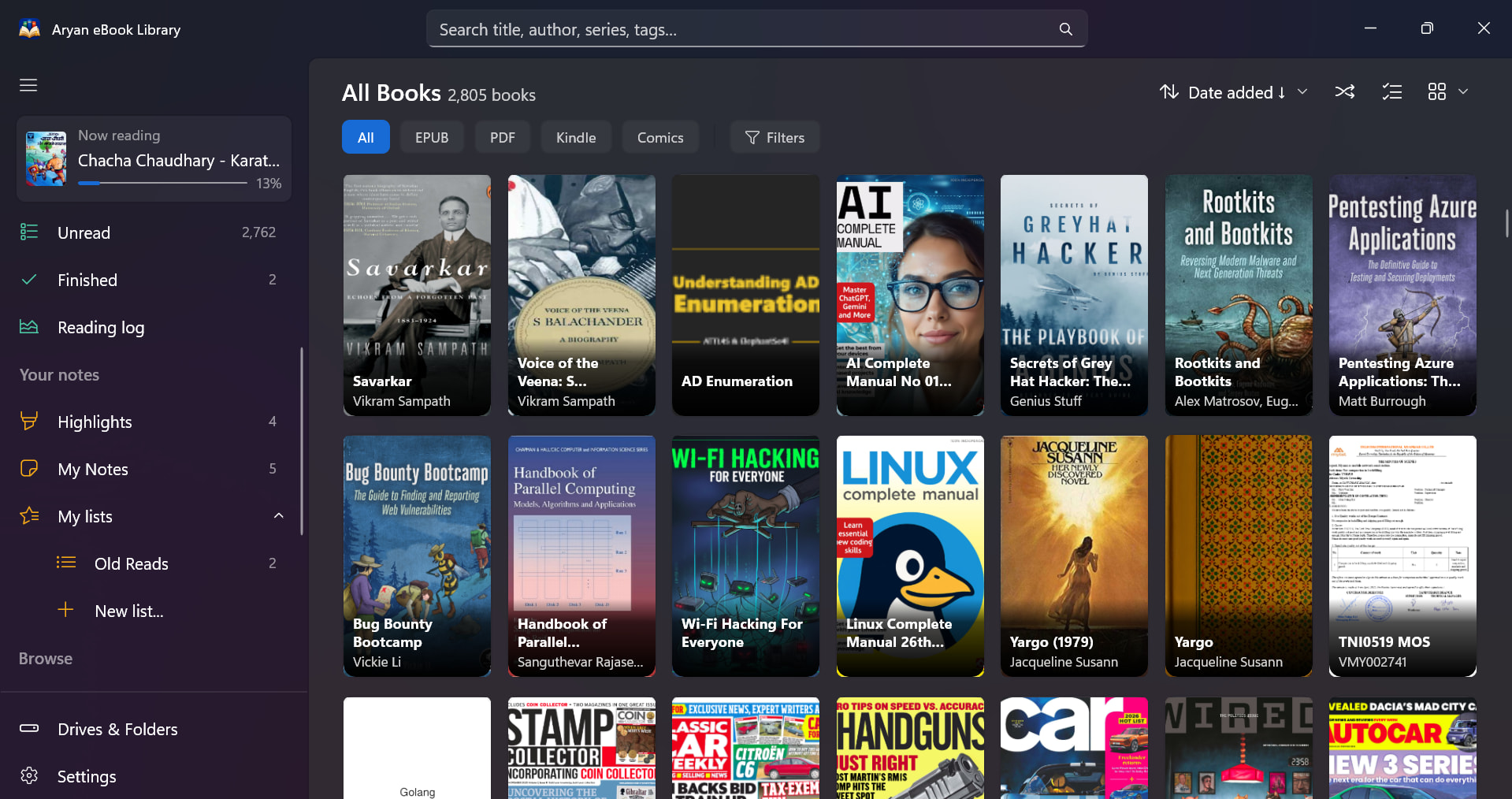
Task: Click the multi-select checklist icon
Action: (1392, 92)
